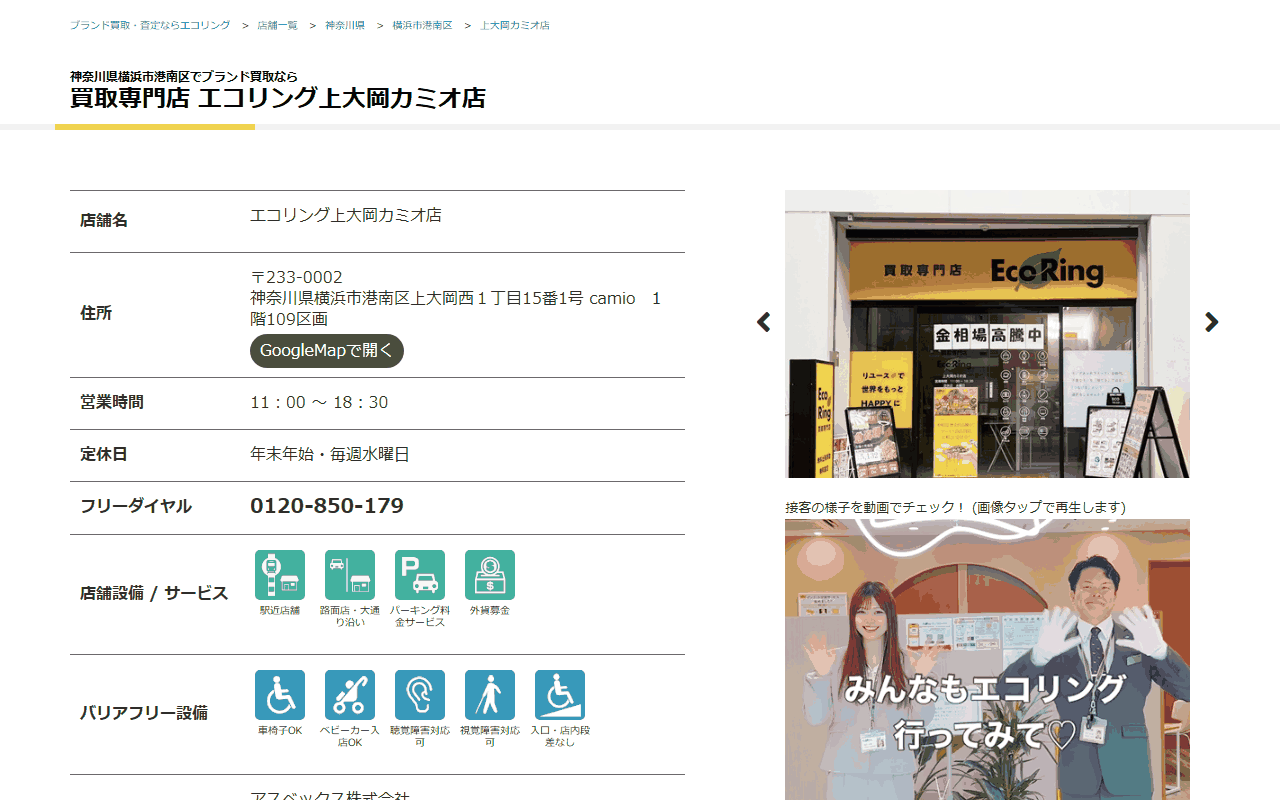The height and width of the screenshot is (800, 1280).
Task: Open 神奈川県 breadcrumb link
Action: (345, 25)
